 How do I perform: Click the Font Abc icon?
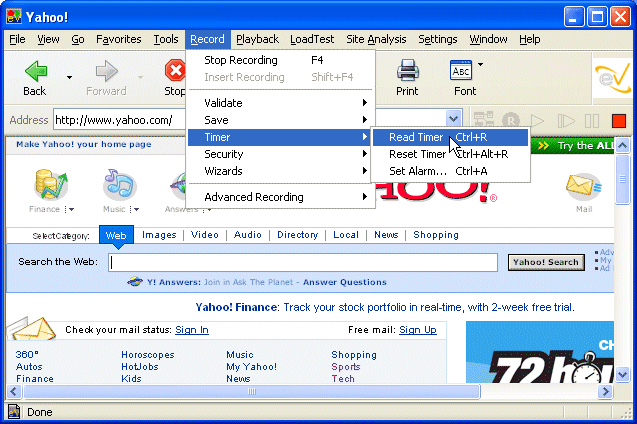click(461, 70)
